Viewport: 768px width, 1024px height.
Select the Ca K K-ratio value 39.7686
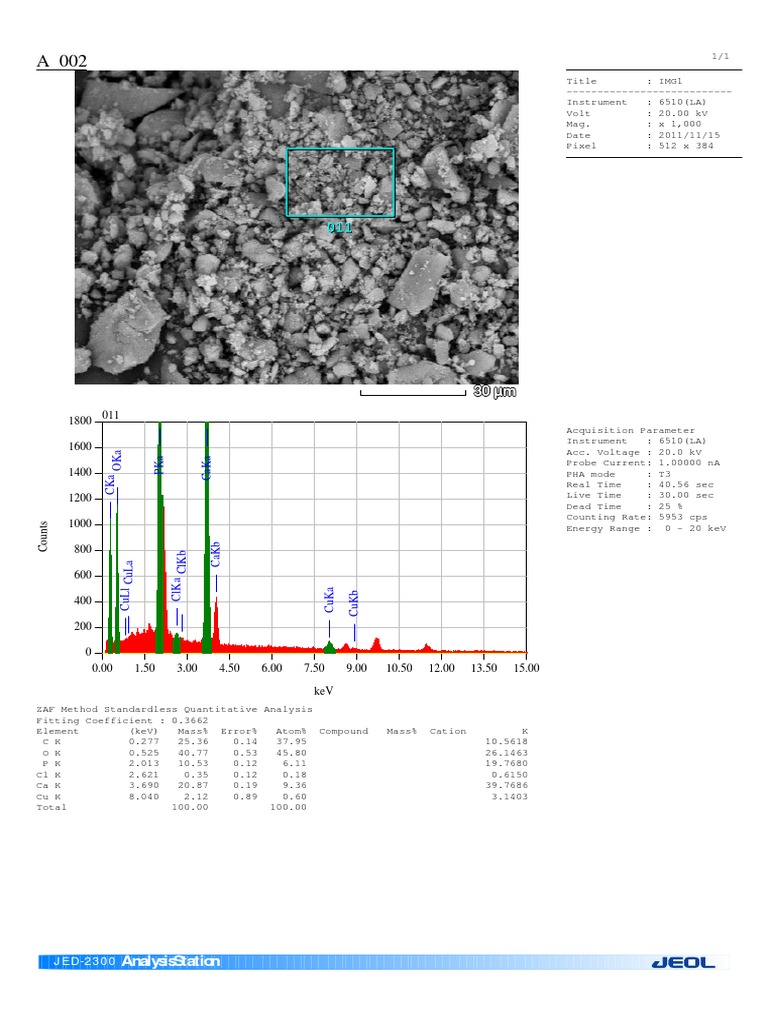coord(506,786)
